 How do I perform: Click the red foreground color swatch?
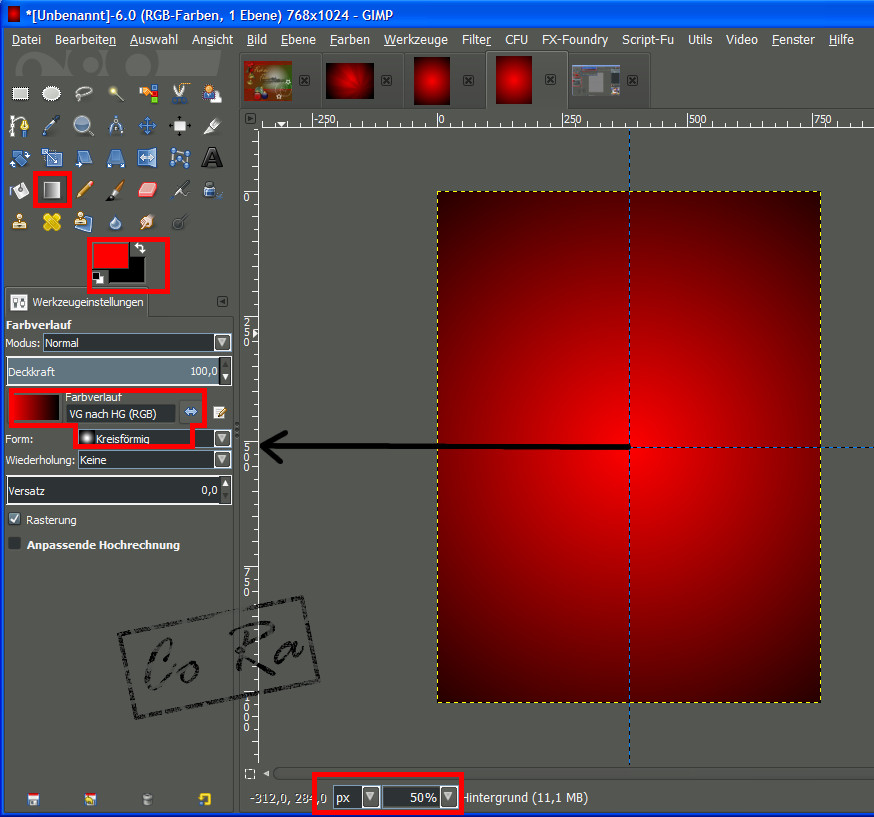click(x=110, y=256)
